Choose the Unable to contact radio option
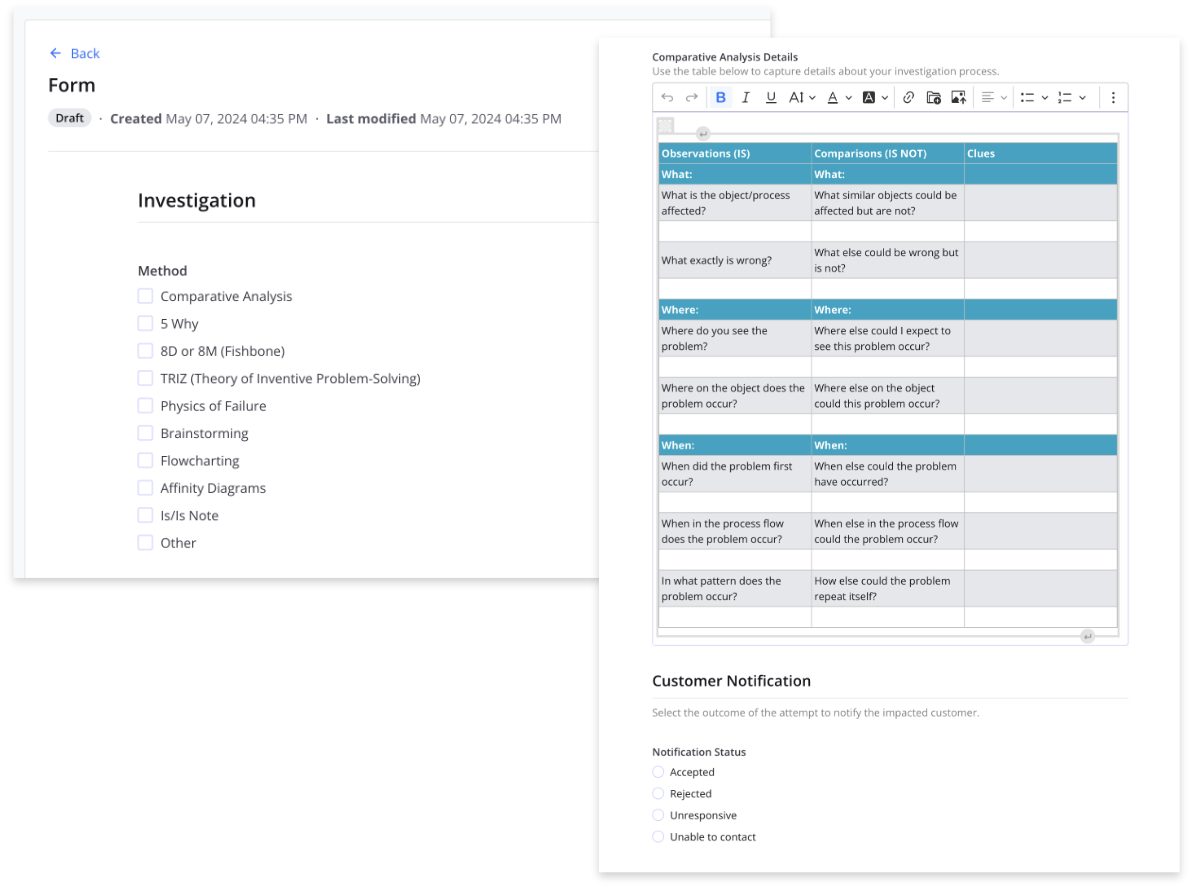Image resolution: width=1200 pixels, height=888 pixels. (658, 837)
